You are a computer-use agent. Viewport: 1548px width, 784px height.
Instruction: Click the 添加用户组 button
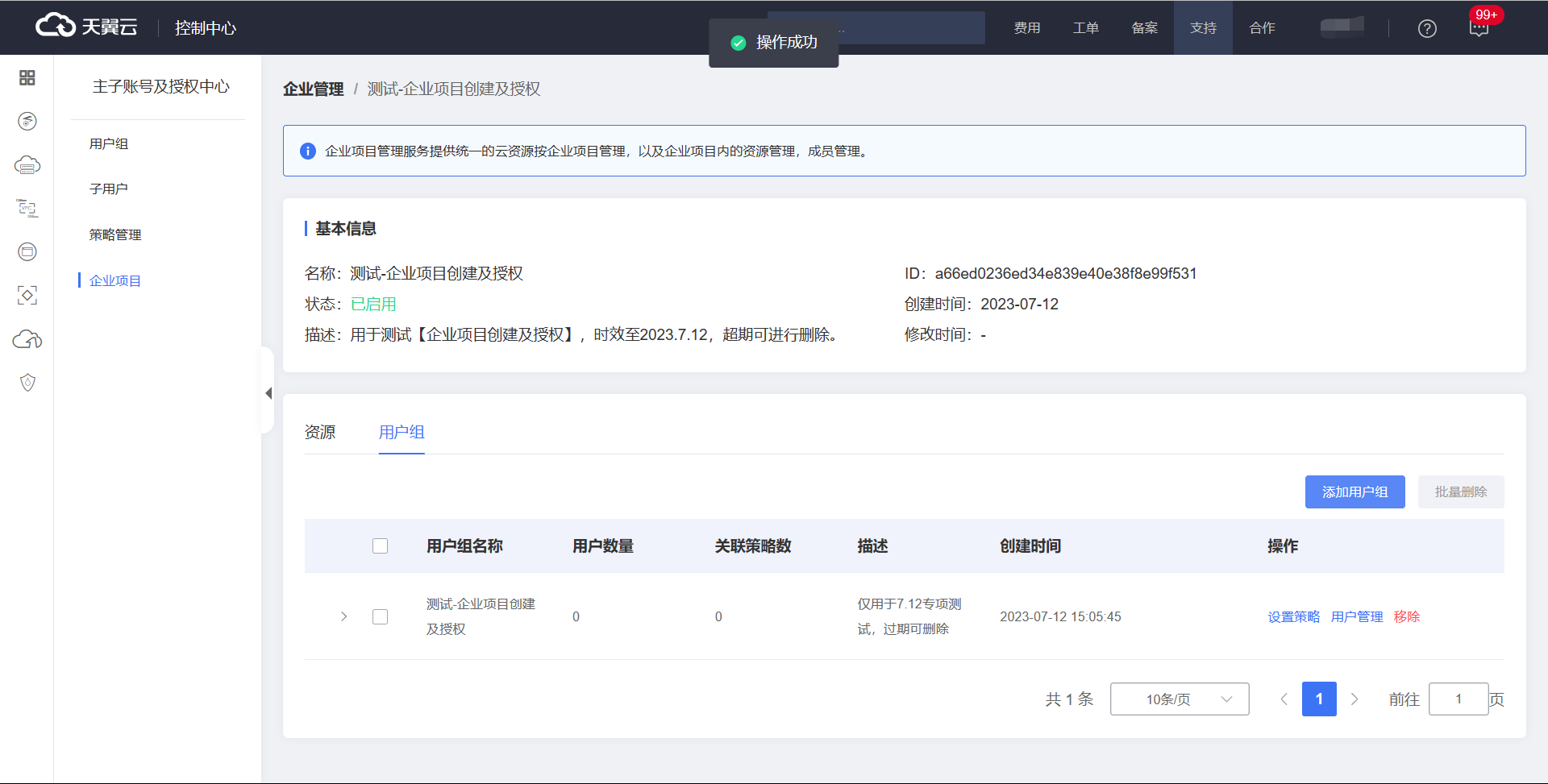[x=1354, y=492]
